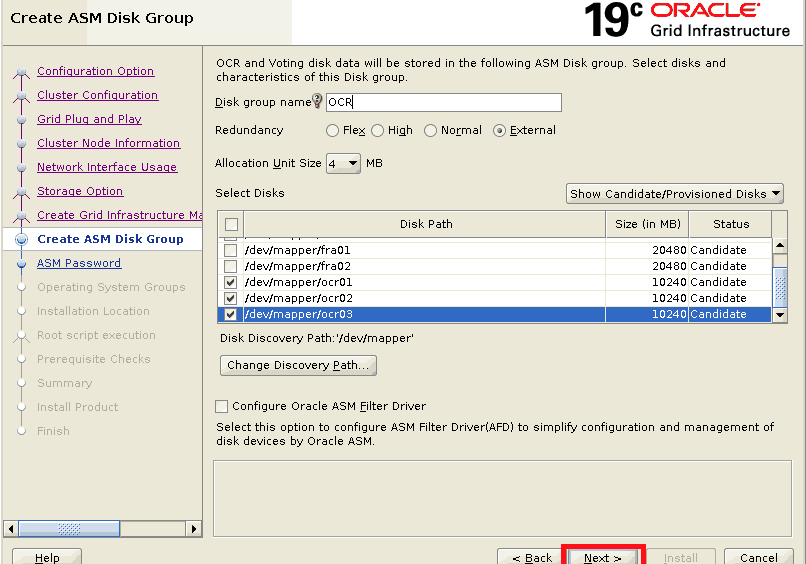Go to Storage Option step
The height and width of the screenshot is (564, 806).
(80, 191)
